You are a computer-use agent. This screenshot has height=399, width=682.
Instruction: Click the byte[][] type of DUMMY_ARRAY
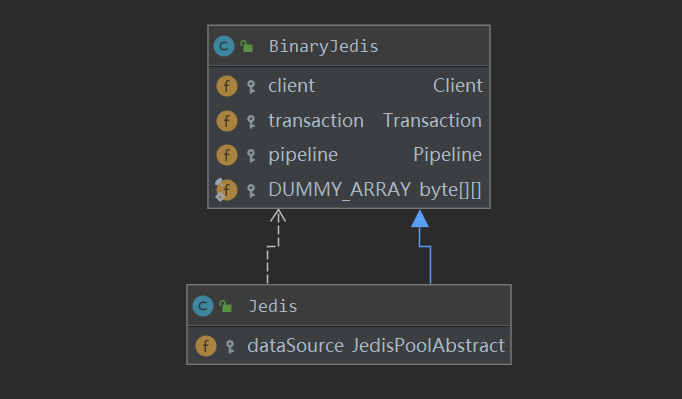450,190
